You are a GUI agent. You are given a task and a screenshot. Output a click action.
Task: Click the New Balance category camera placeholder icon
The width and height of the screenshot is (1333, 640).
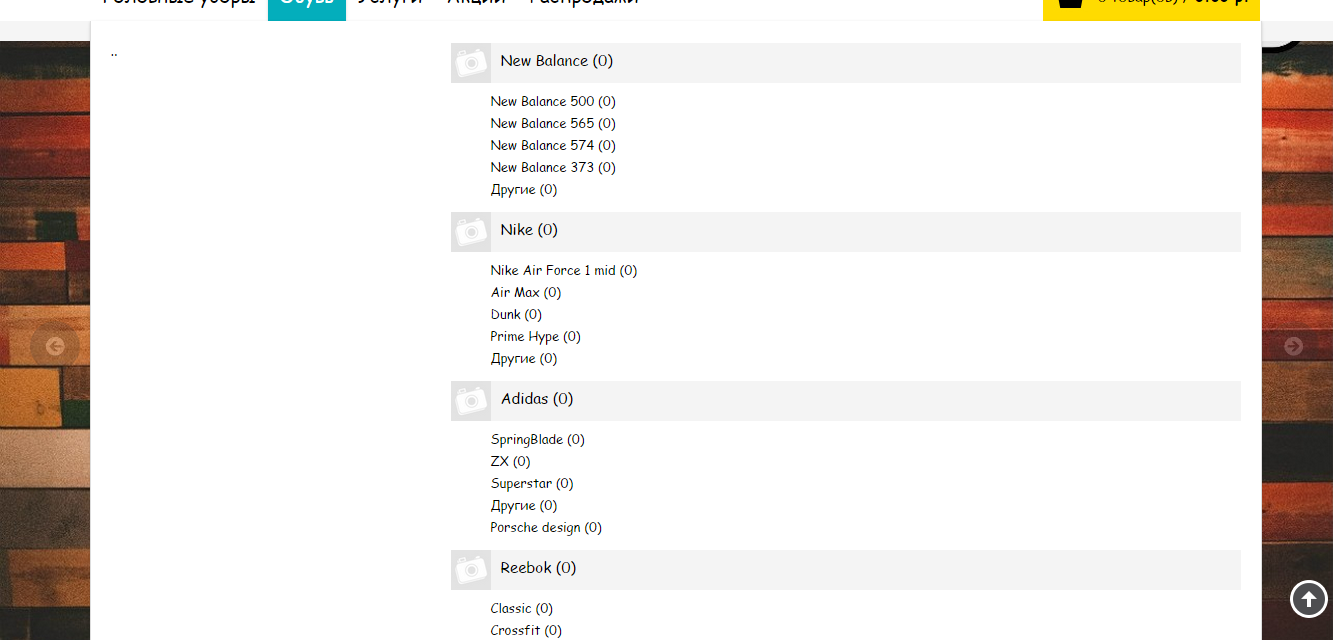click(x=471, y=62)
